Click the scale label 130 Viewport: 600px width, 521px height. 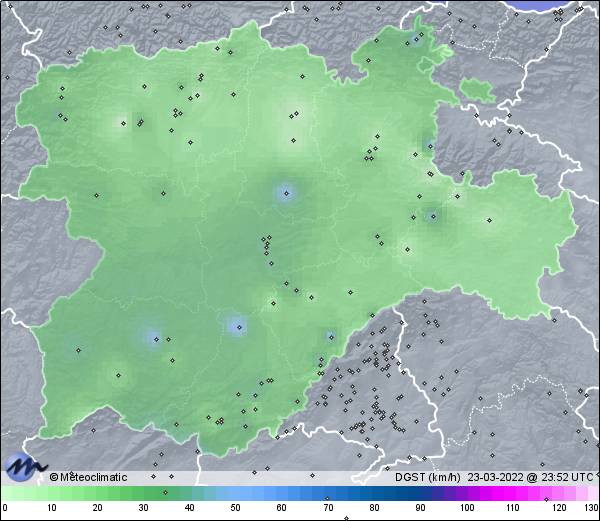click(x=591, y=508)
